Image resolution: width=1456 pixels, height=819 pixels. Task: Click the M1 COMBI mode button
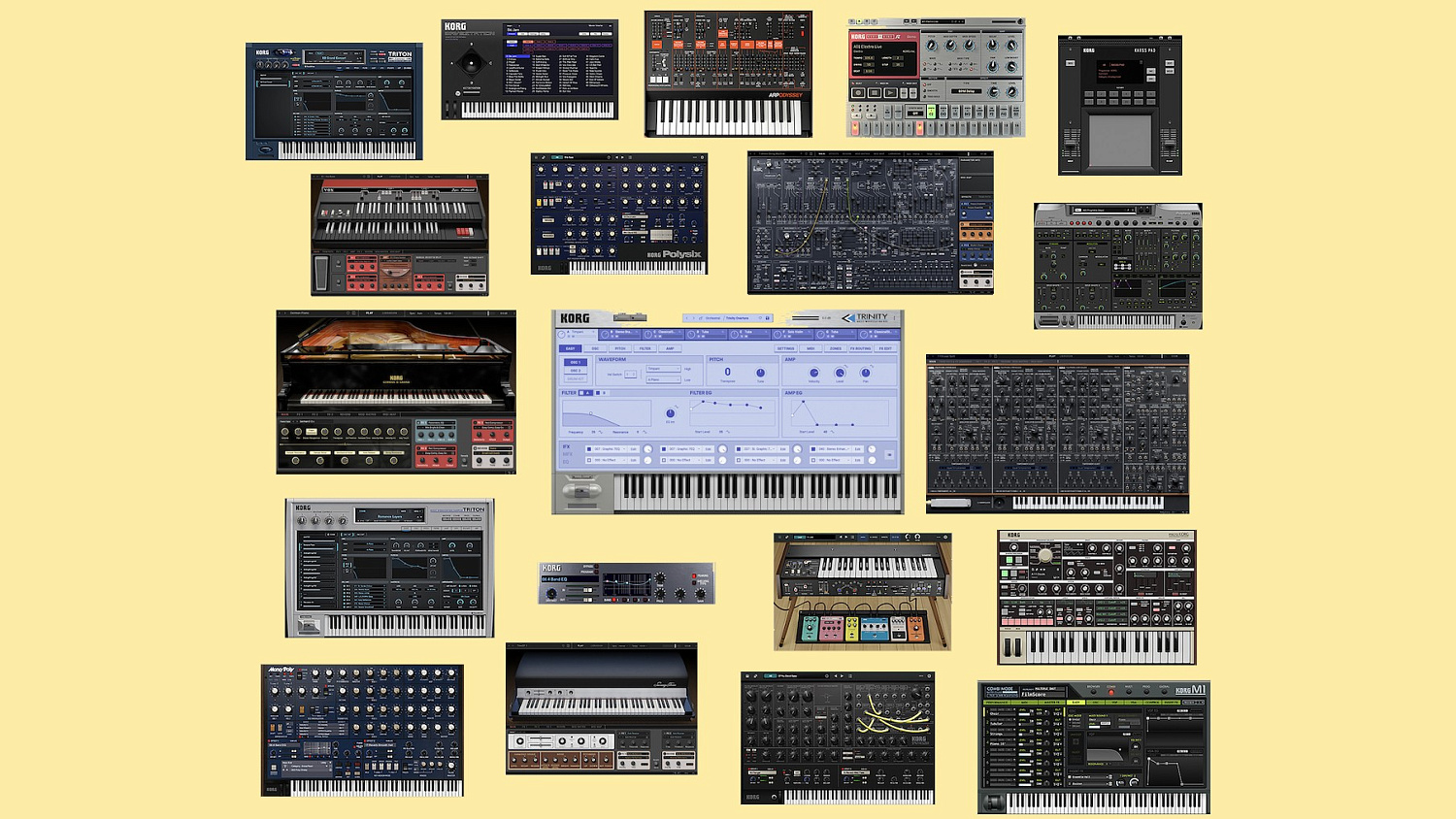[x=1111, y=692]
